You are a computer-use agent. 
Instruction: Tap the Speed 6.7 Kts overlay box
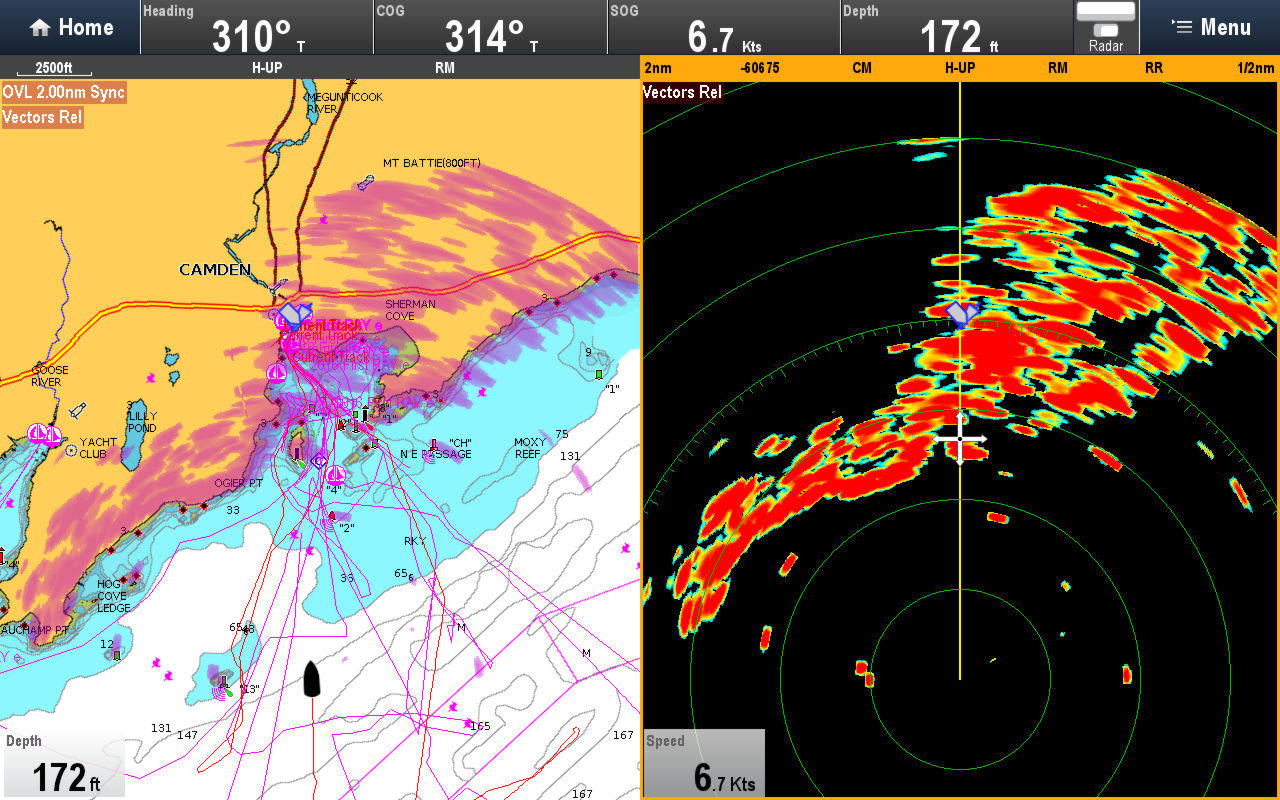[704, 762]
